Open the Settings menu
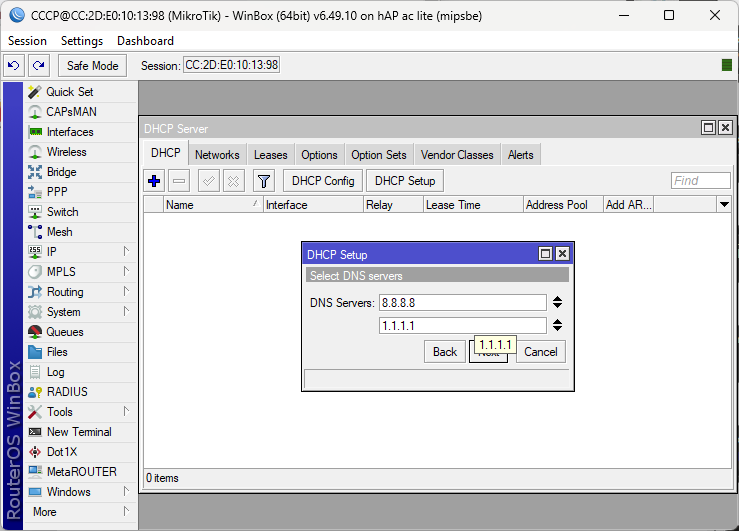The height and width of the screenshot is (531, 739). [x=82, y=41]
